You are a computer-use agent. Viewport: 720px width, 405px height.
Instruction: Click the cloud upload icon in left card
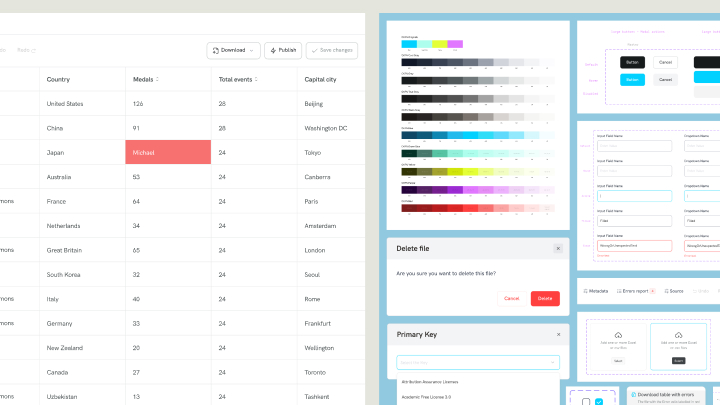click(x=618, y=335)
